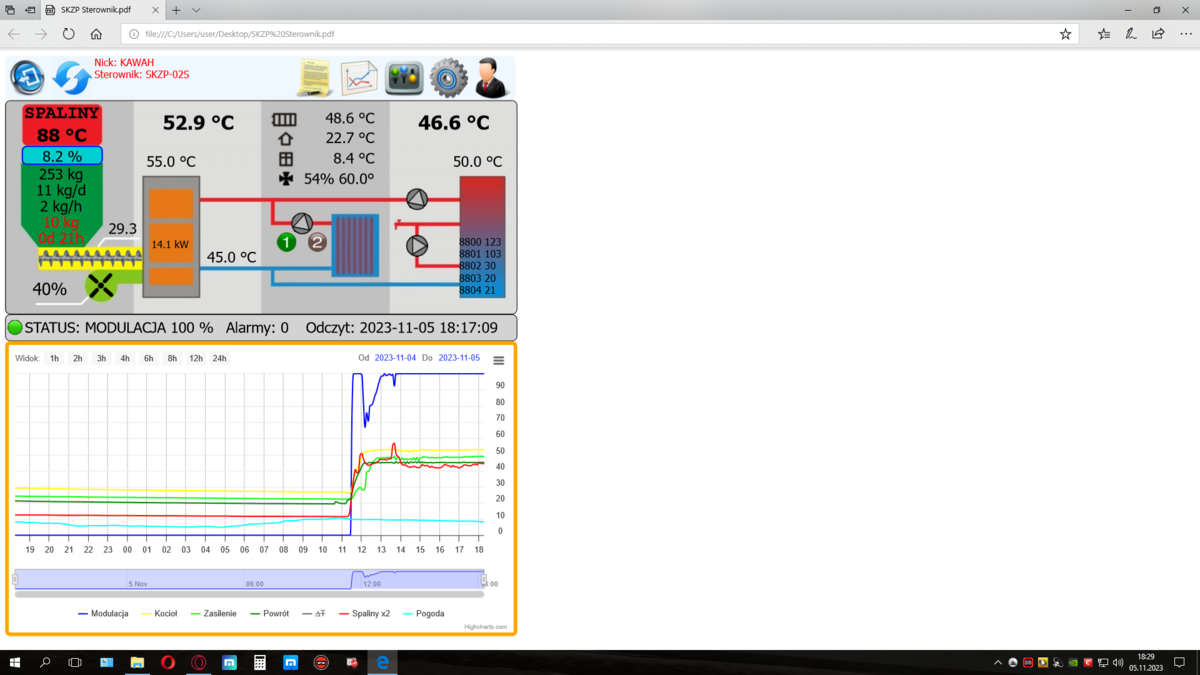Open the gear settings icon
This screenshot has height=675, width=1200.
point(448,77)
